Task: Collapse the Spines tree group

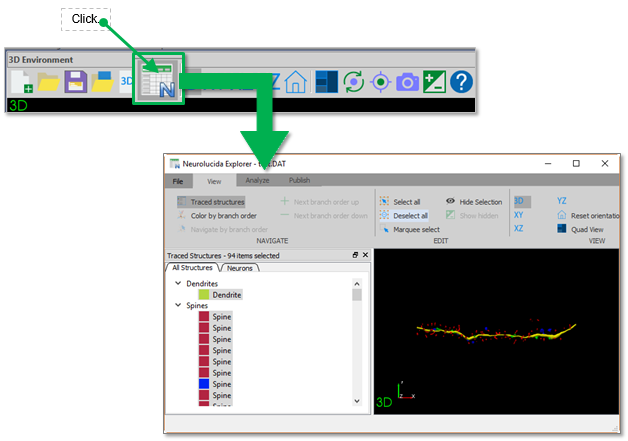Action: click(x=178, y=305)
